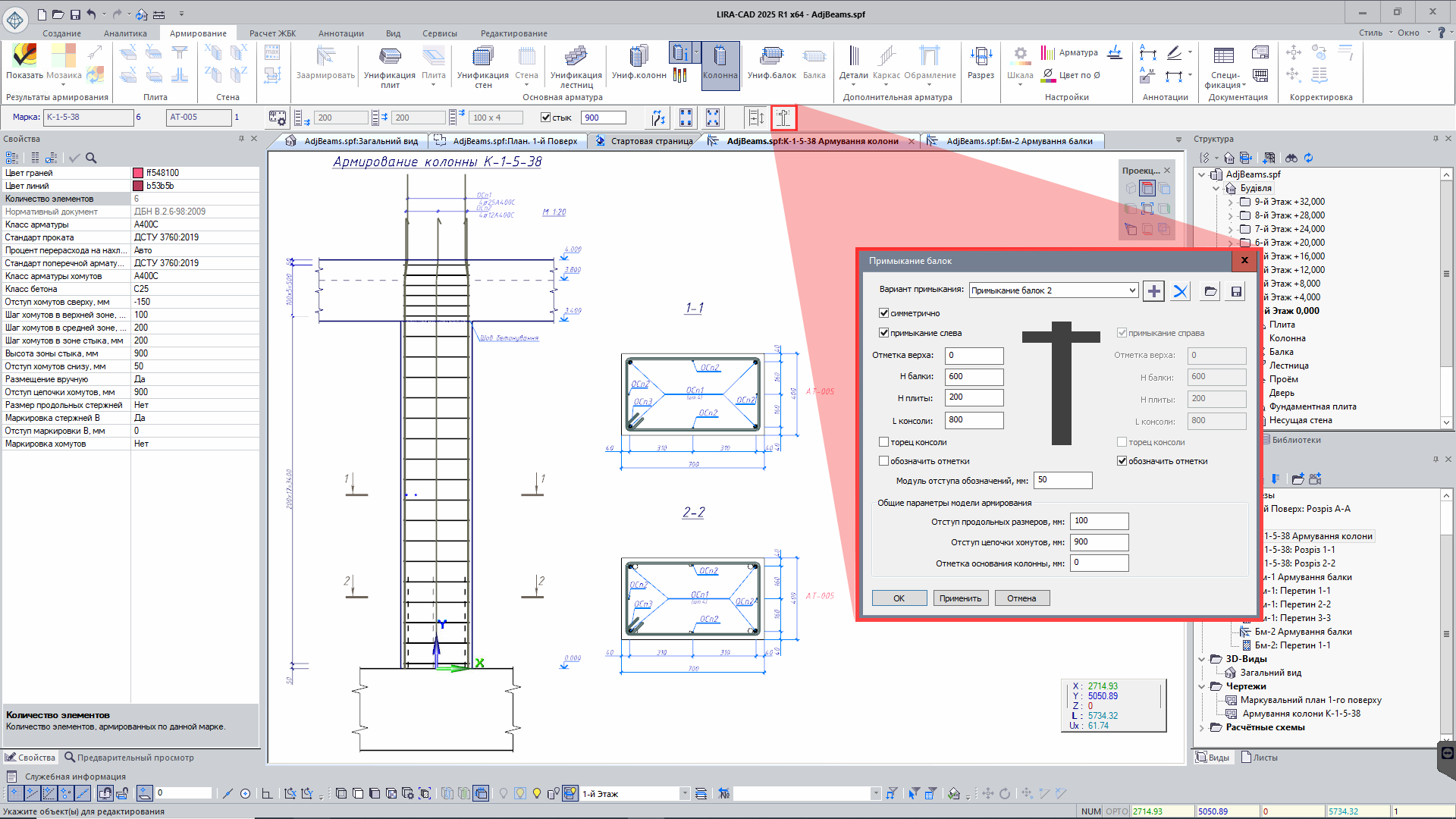This screenshot has width=1456, height=819.
Task: Toggle the симметрично checkbox
Action: [883, 312]
